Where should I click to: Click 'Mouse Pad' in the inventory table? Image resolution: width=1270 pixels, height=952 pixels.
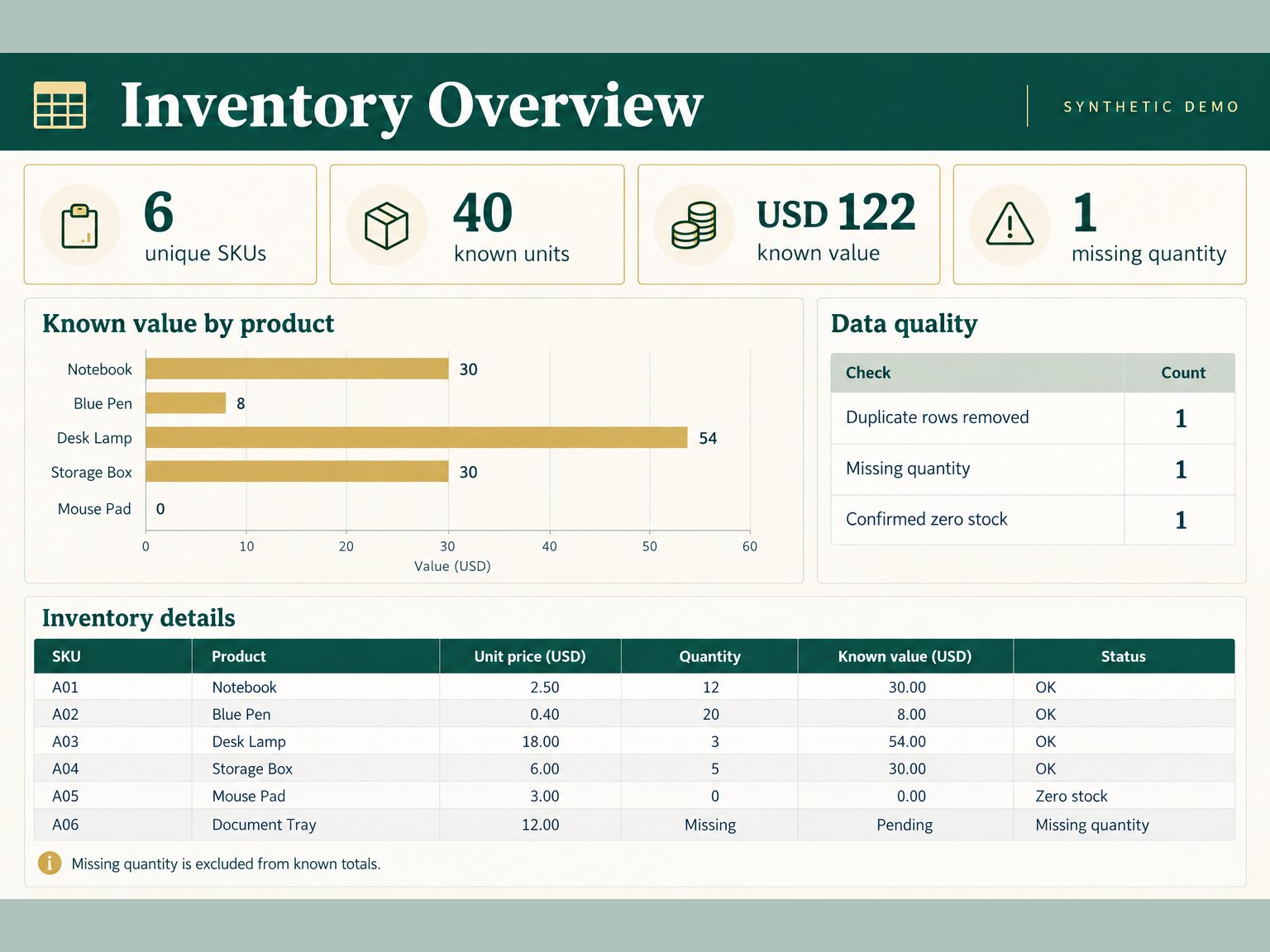click(248, 796)
